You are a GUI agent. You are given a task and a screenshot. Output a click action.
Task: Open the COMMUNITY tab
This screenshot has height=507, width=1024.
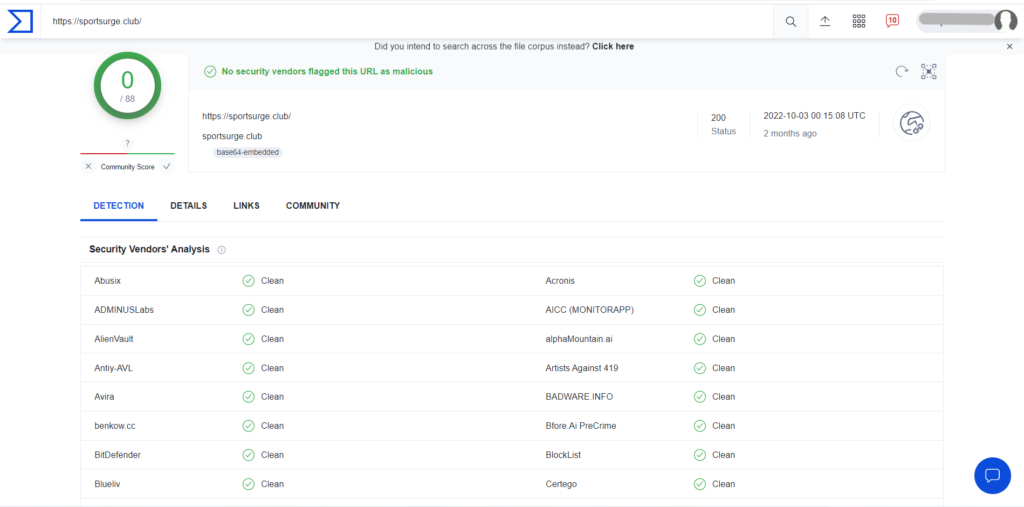313,206
